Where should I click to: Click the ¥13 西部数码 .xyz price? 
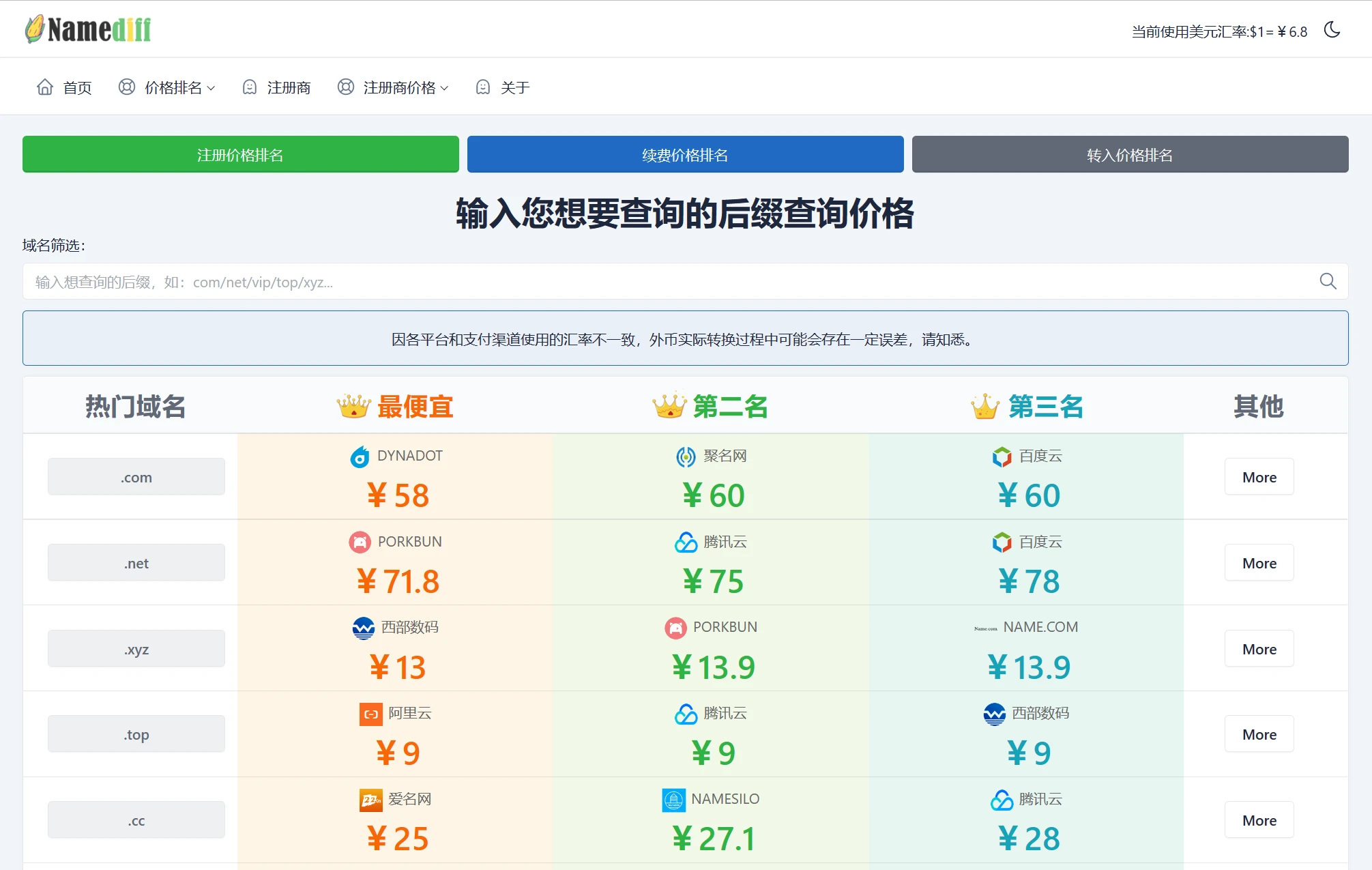[398, 667]
